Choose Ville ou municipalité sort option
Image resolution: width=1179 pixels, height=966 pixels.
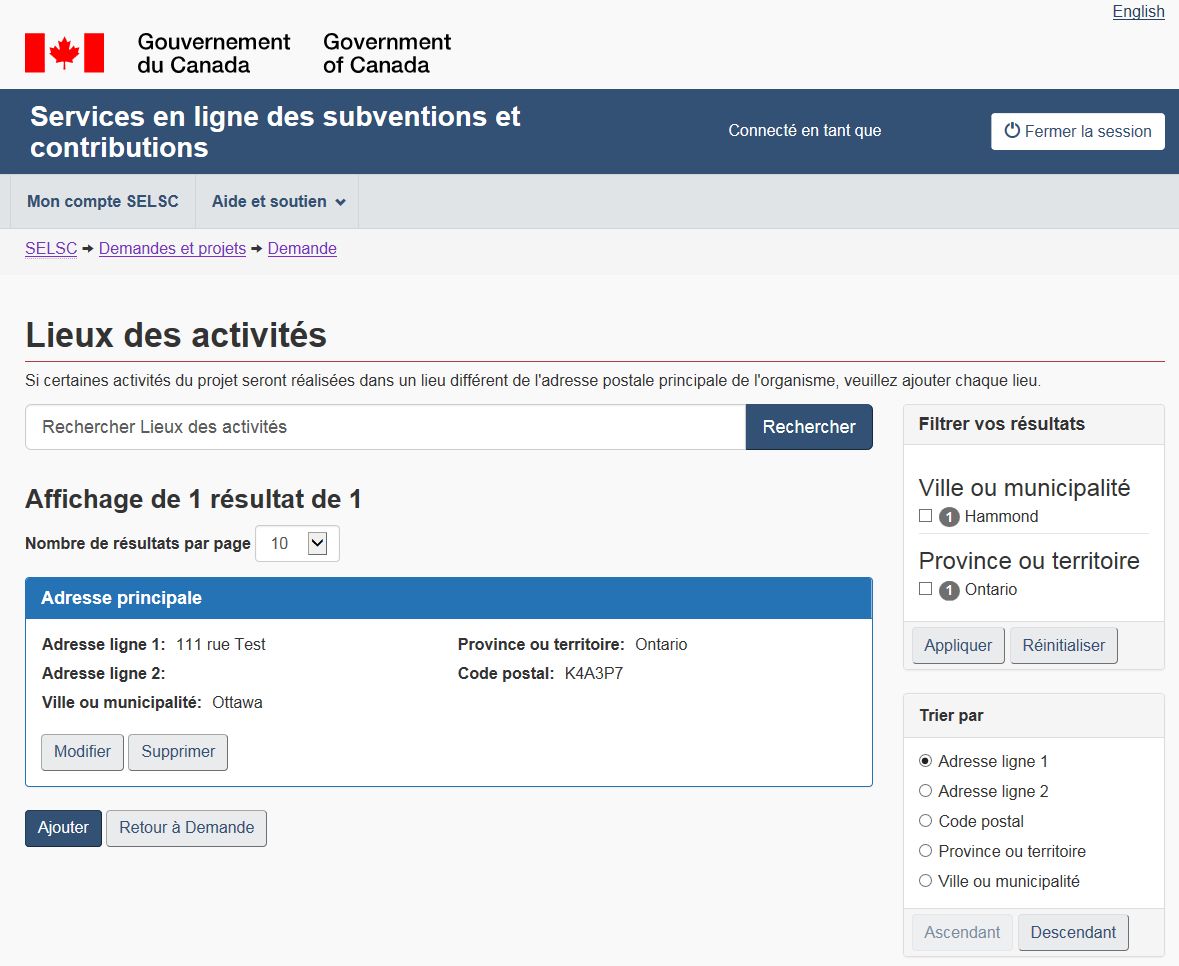tap(925, 881)
